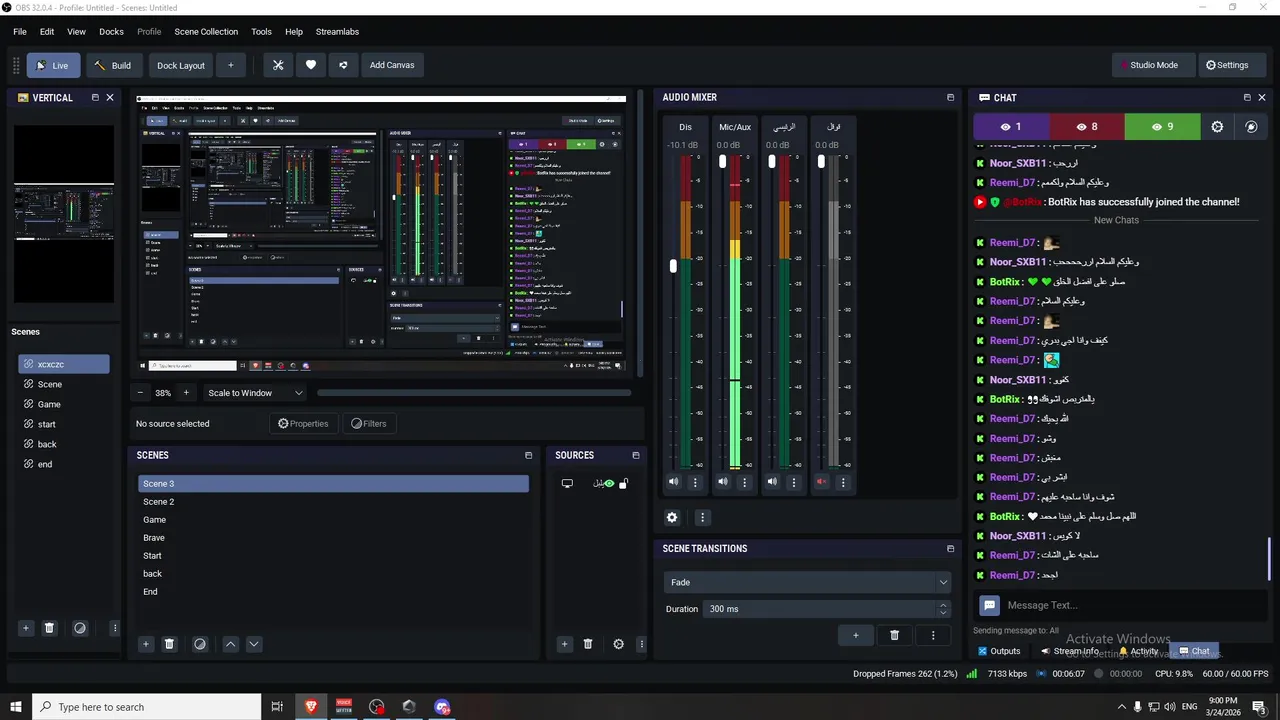1280x720 pixels.
Task: Open the Dis channel options menu dots
Action: (x=695, y=482)
